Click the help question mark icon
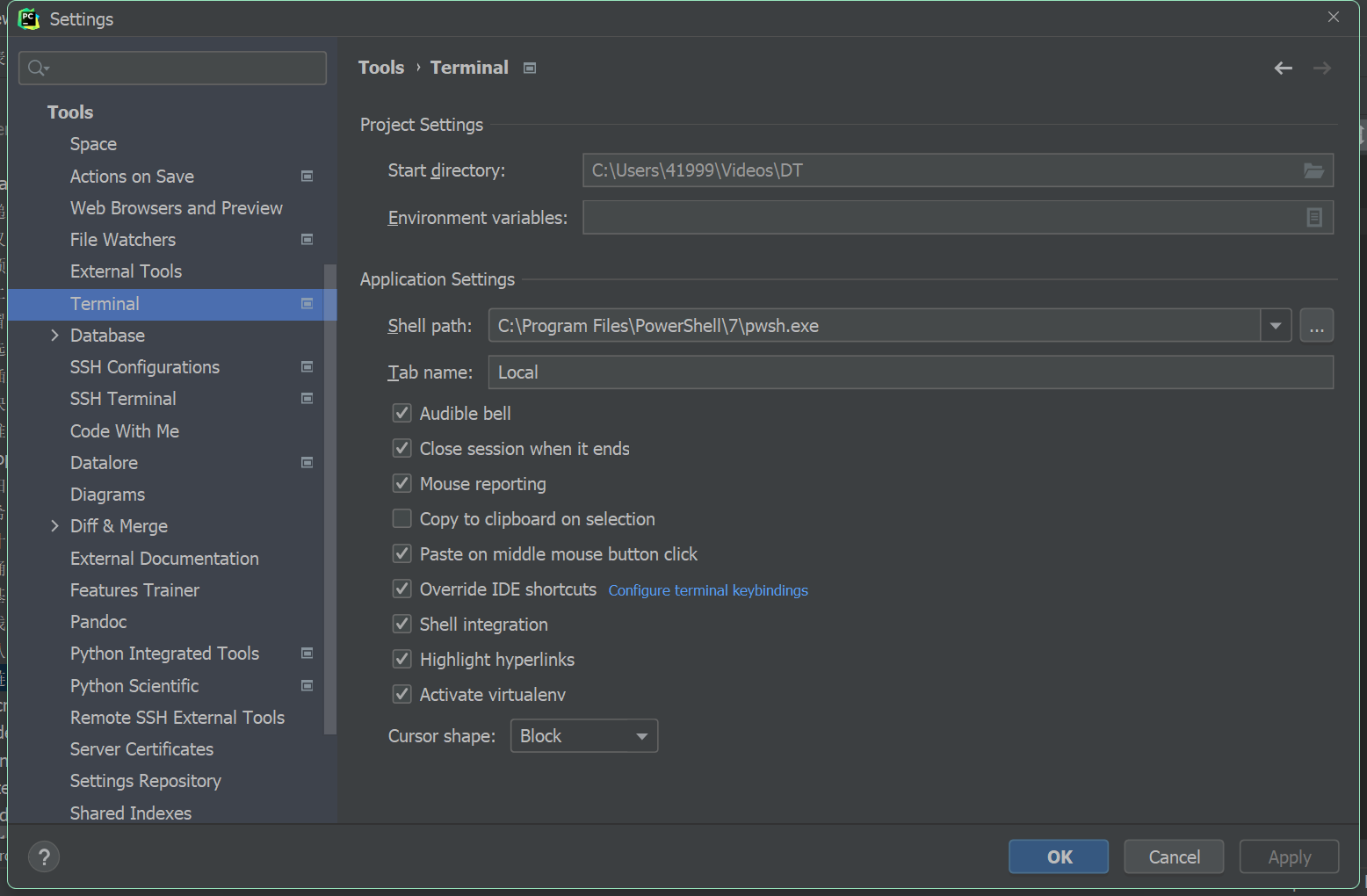 point(44,856)
